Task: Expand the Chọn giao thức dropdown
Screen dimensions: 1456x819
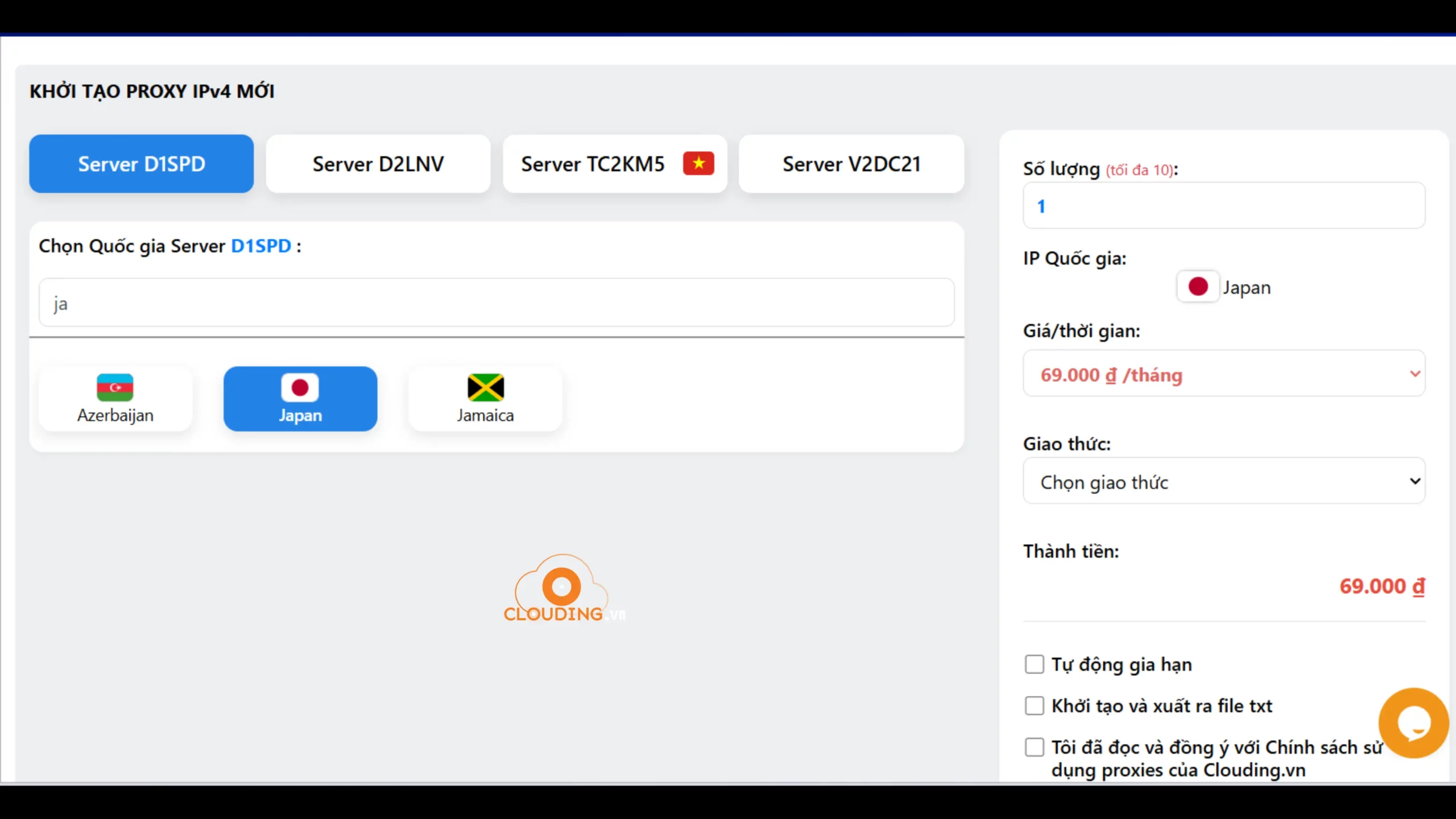Action: [x=1223, y=481]
